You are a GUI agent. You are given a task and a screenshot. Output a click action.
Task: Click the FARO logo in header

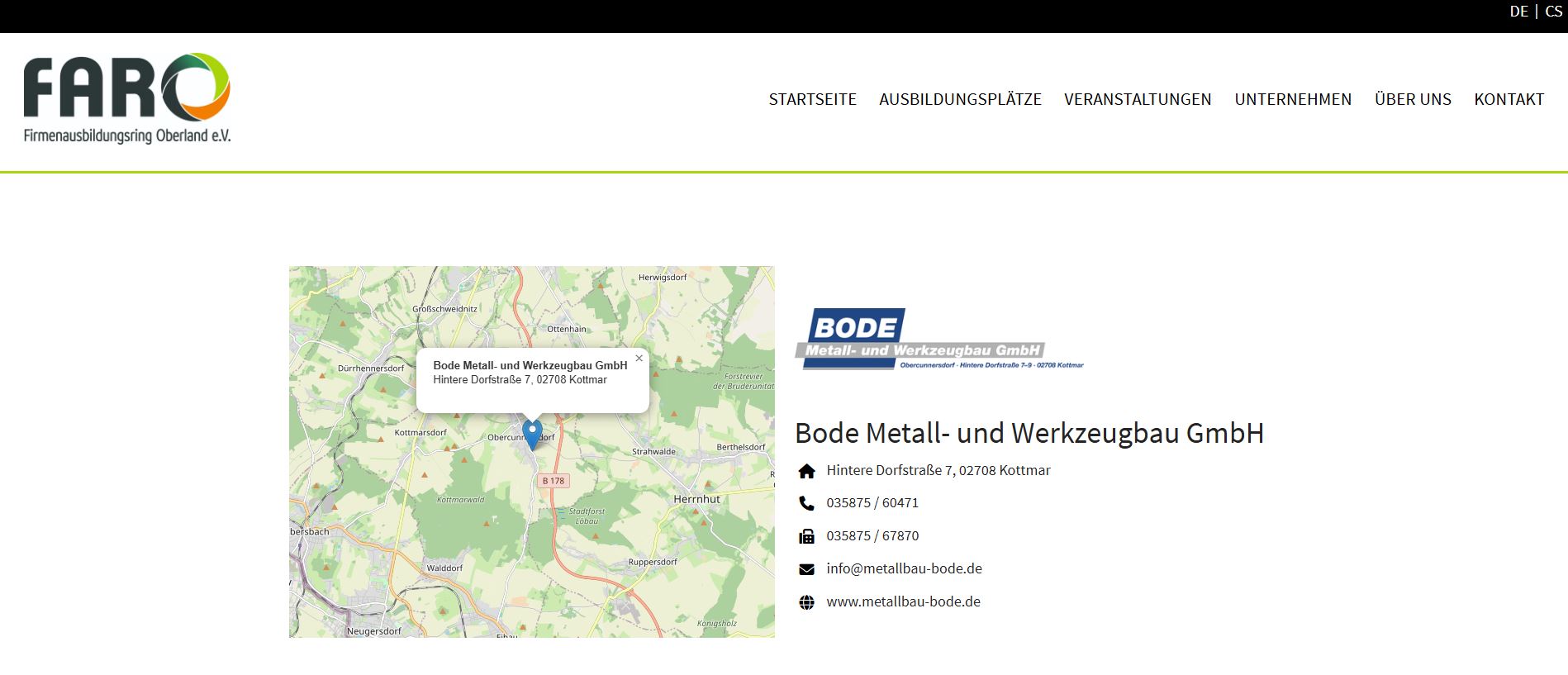[127, 97]
